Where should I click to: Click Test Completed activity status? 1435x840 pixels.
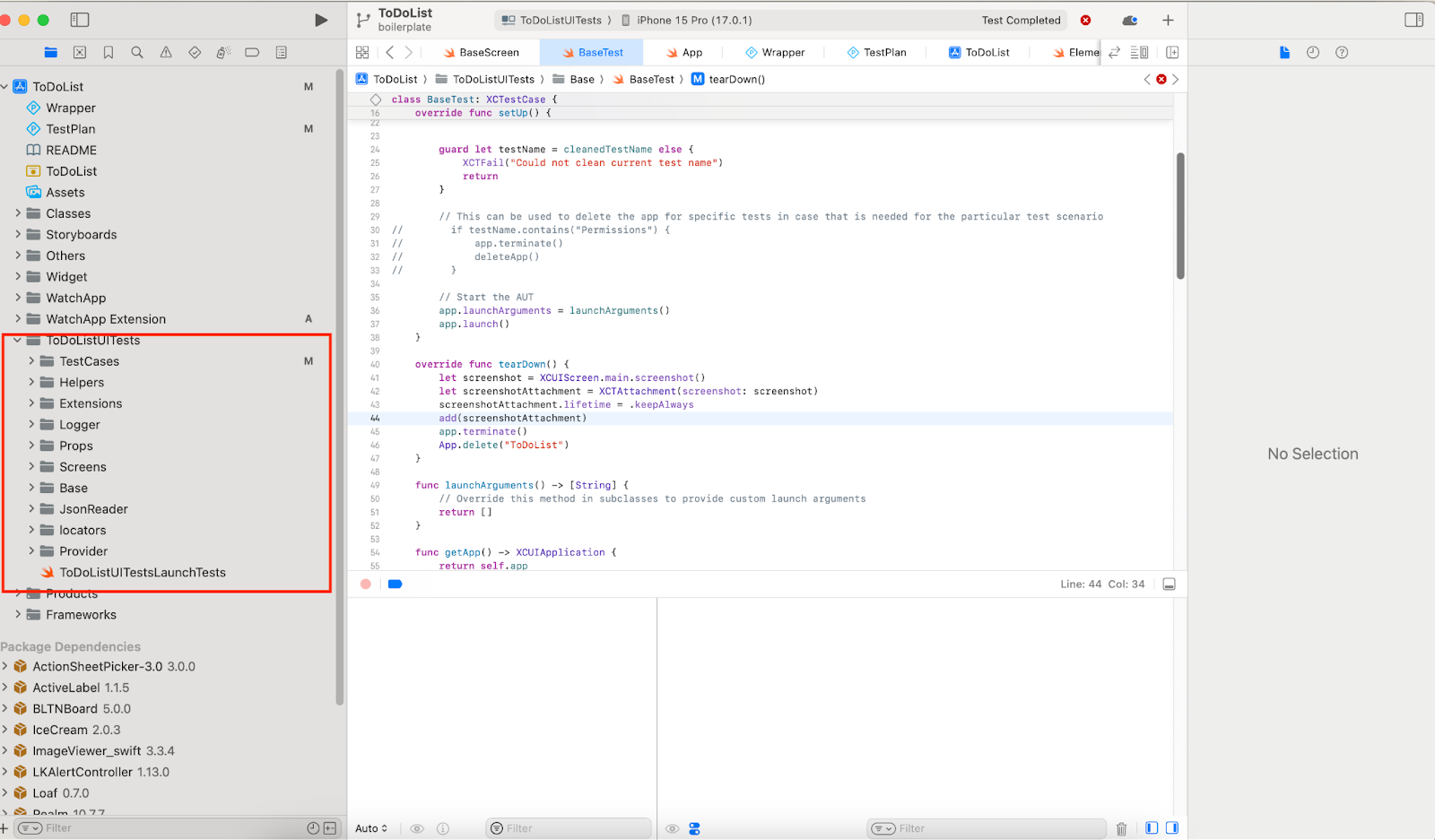tap(1021, 21)
